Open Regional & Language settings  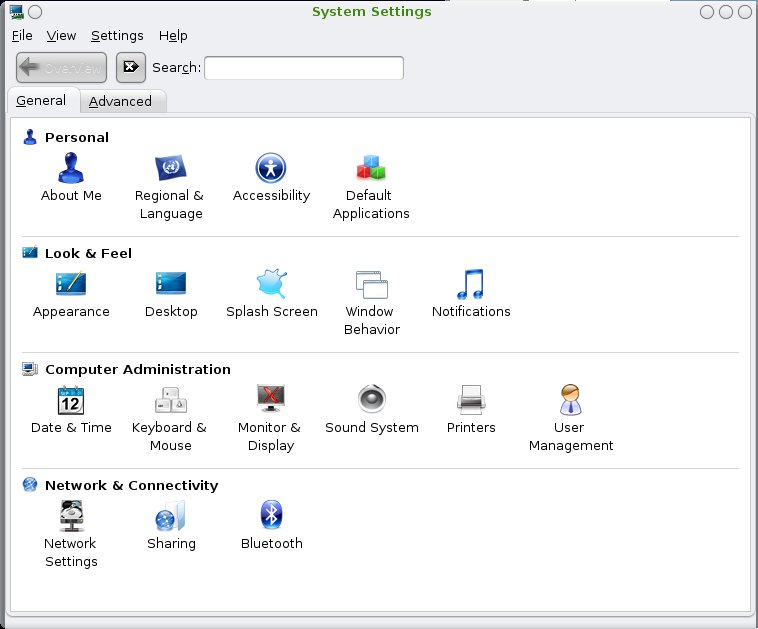point(171,169)
